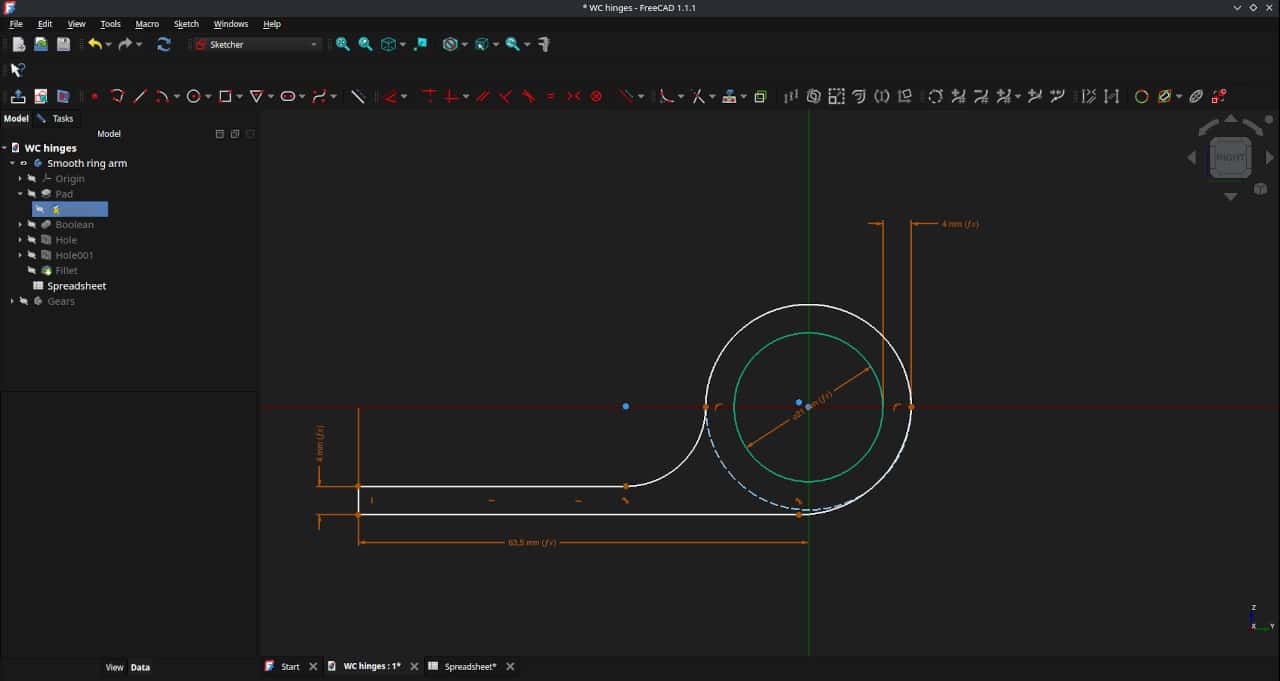The width and height of the screenshot is (1280, 681).
Task: Toggle visibility of Smooth ring arm body
Action: [24, 163]
